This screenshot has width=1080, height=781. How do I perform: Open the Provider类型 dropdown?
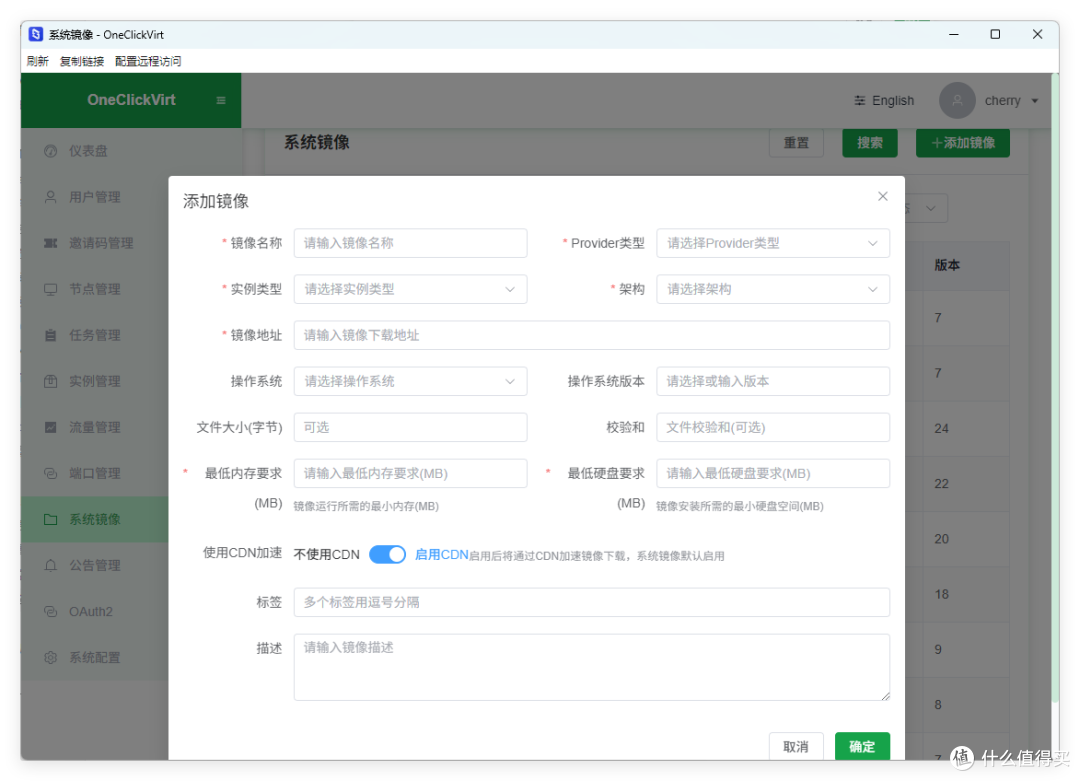[x=773, y=243]
